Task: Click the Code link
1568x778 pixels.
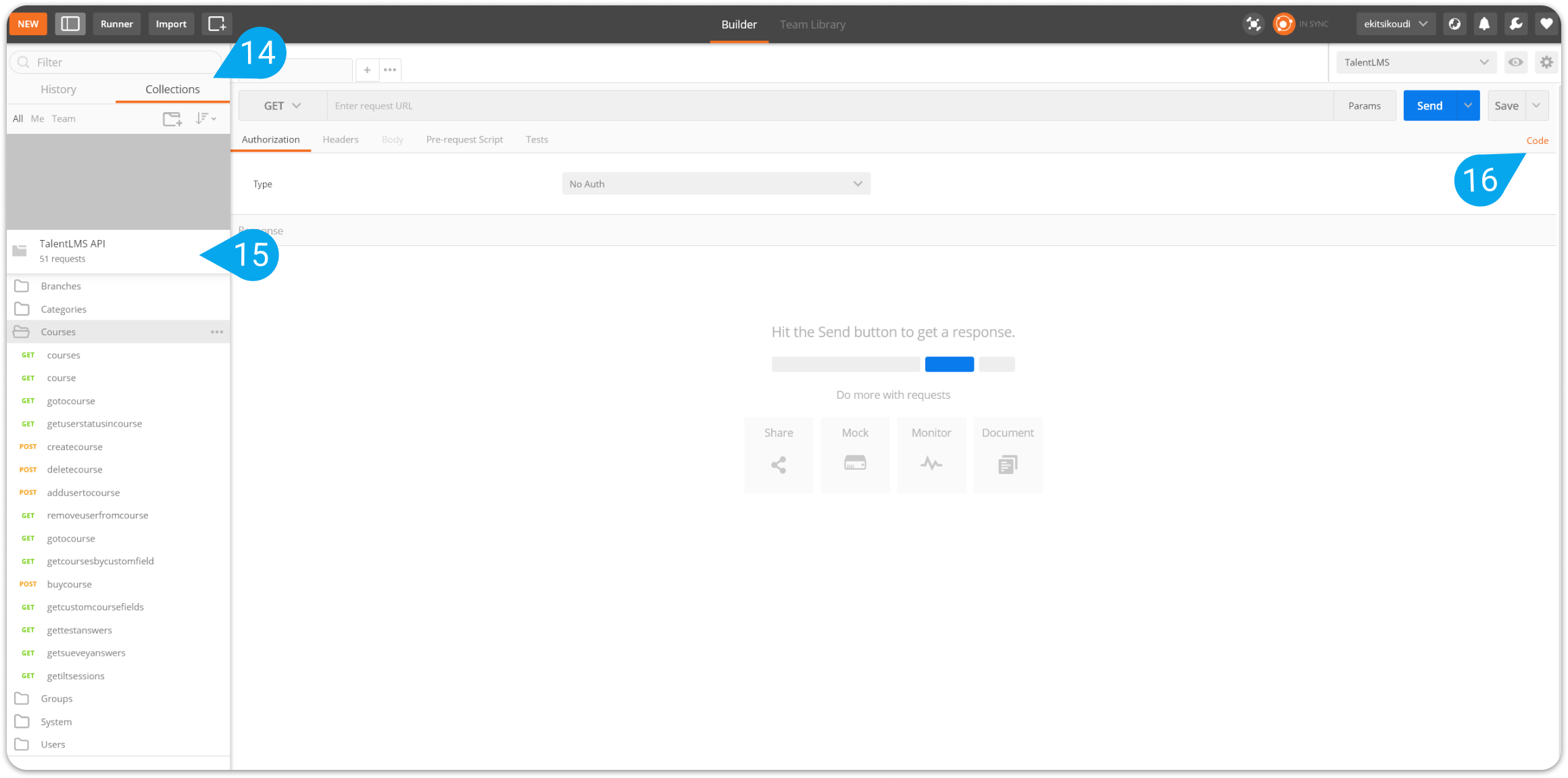Action: click(x=1537, y=141)
